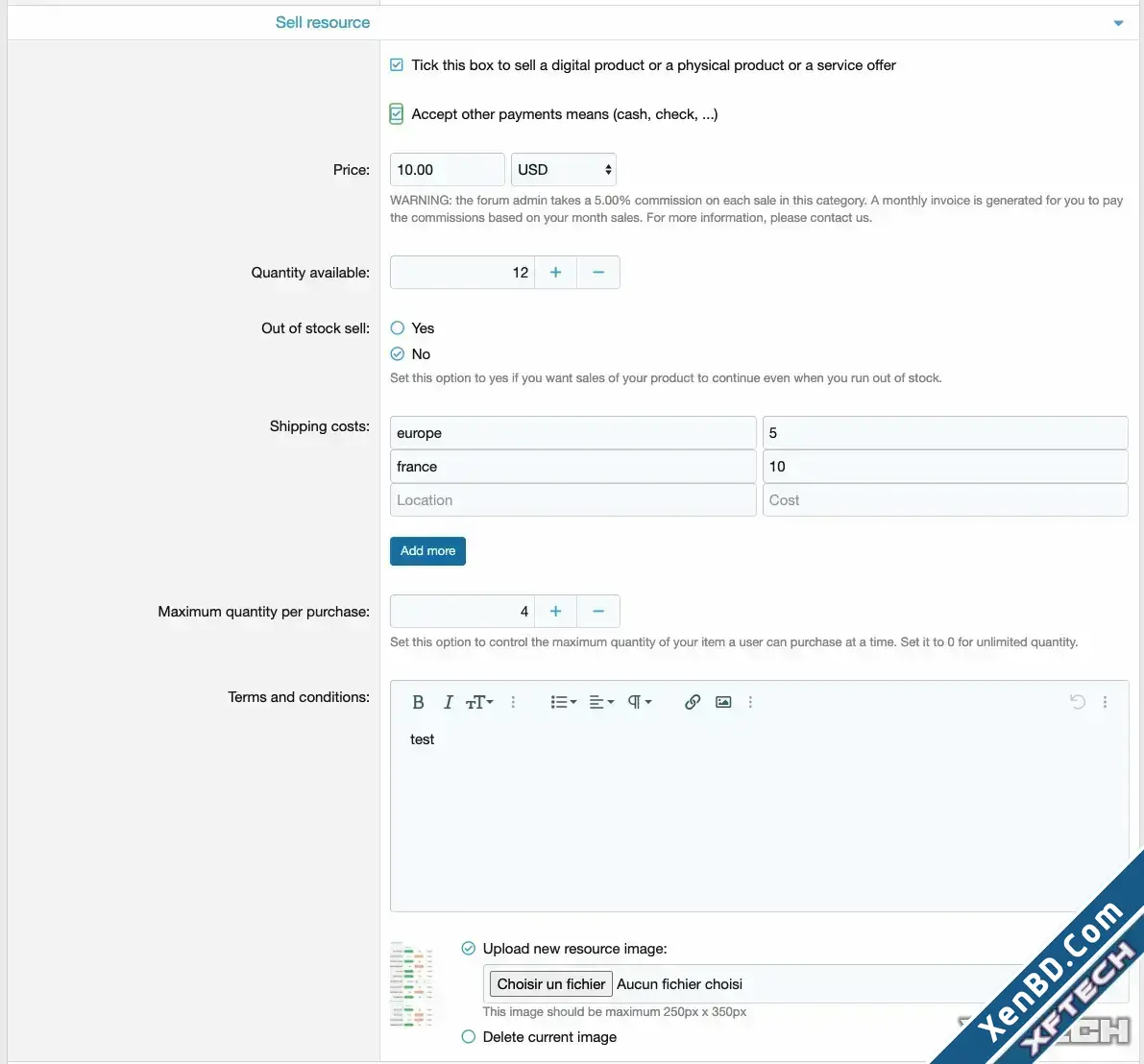Image resolution: width=1144 pixels, height=1064 pixels.
Task: Click the undo icon in editor
Action: [1077, 702]
